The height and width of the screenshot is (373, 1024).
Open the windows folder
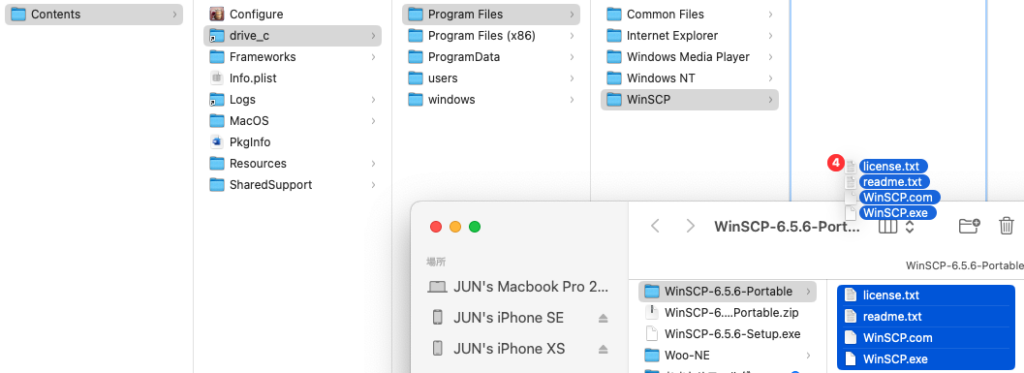(x=491, y=100)
